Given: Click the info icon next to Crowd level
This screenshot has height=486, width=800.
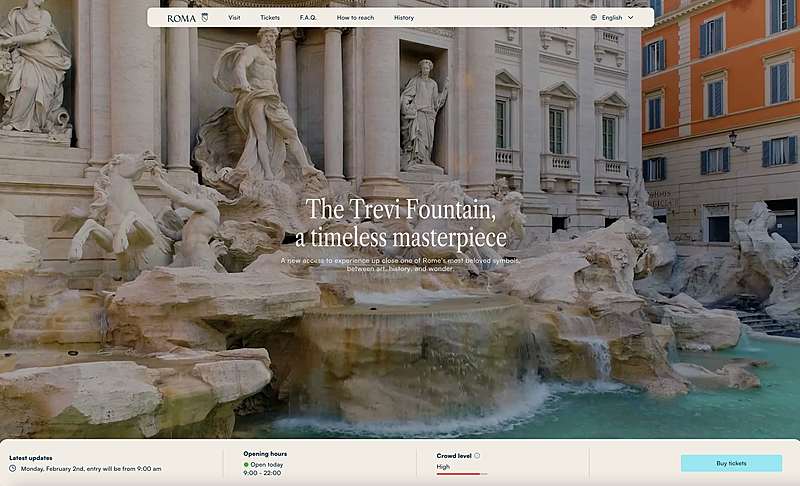Looking at the screenshot, I should coord(477,456).
